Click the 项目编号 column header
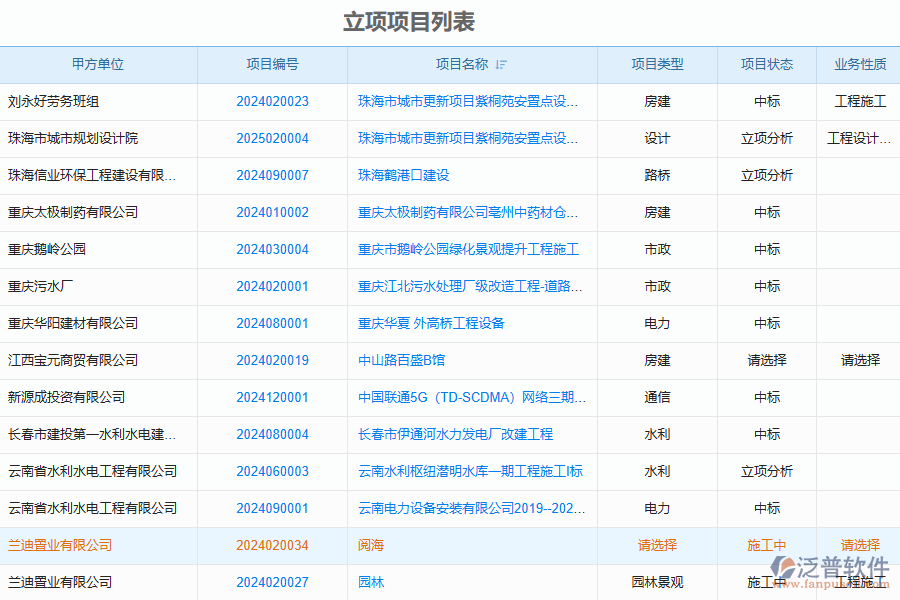900x600 pixels. coord(272,65)
